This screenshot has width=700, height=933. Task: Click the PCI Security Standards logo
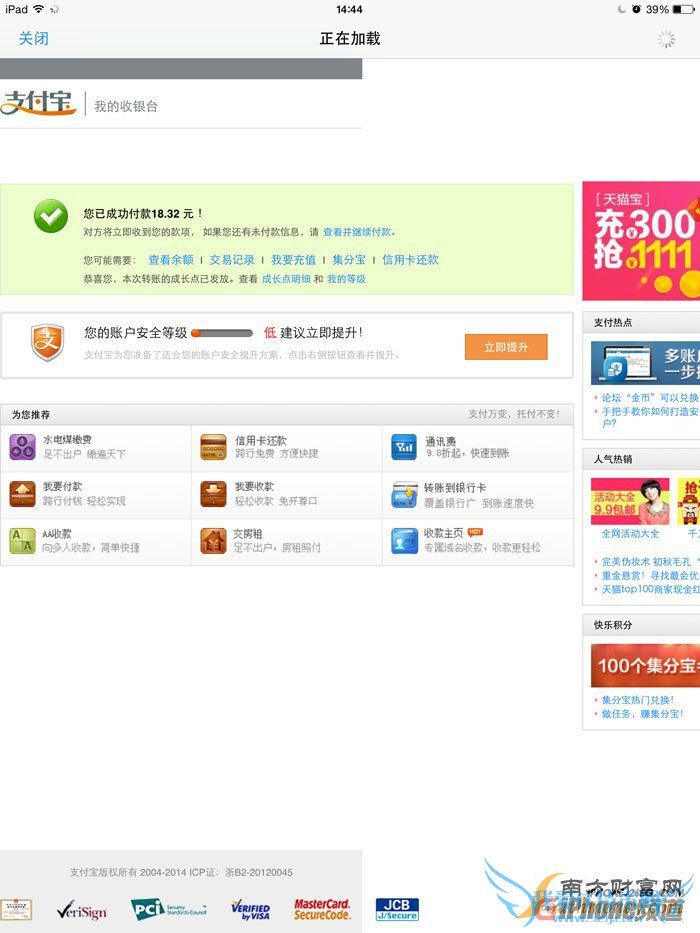coord(169,909)
